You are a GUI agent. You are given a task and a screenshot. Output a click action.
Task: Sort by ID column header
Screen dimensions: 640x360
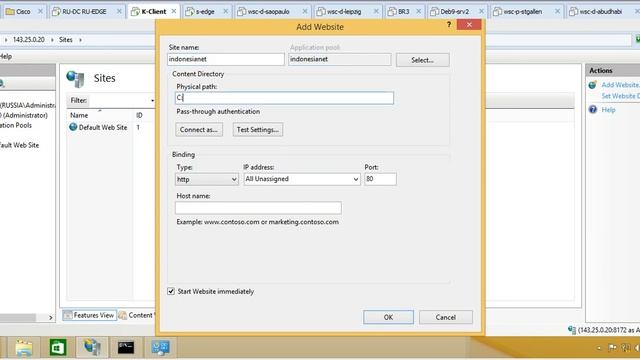[x=139, y=116]
